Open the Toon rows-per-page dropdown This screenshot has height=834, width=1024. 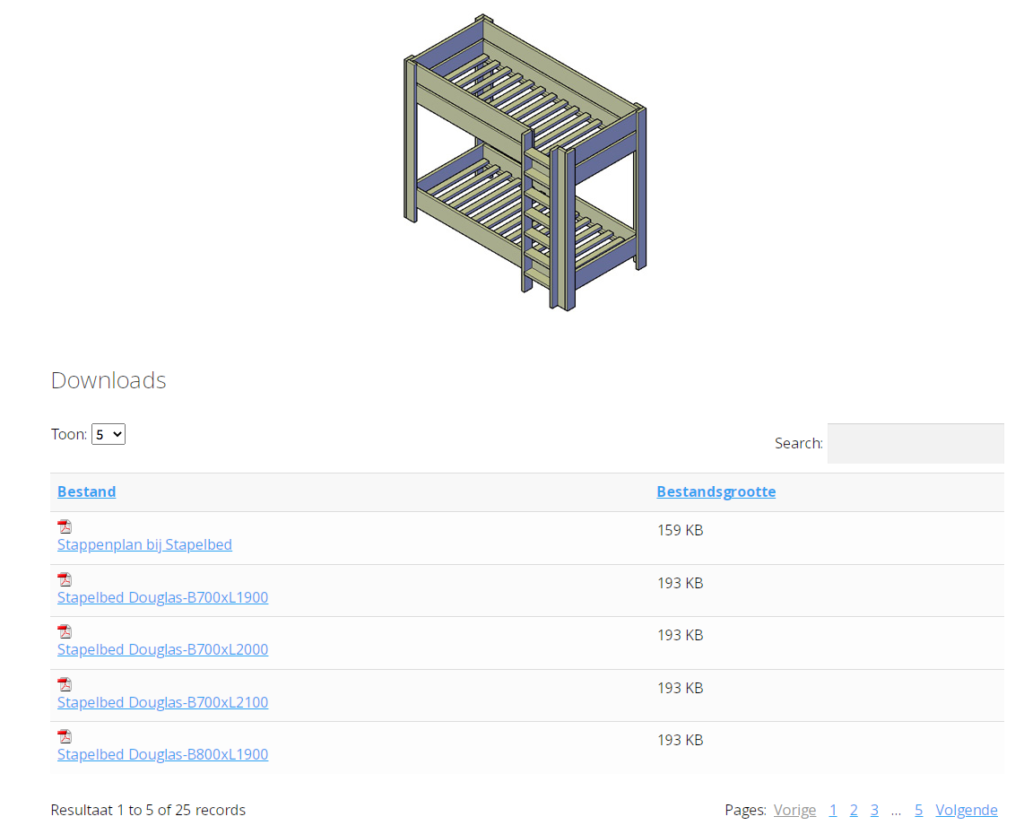pos(108,434)
